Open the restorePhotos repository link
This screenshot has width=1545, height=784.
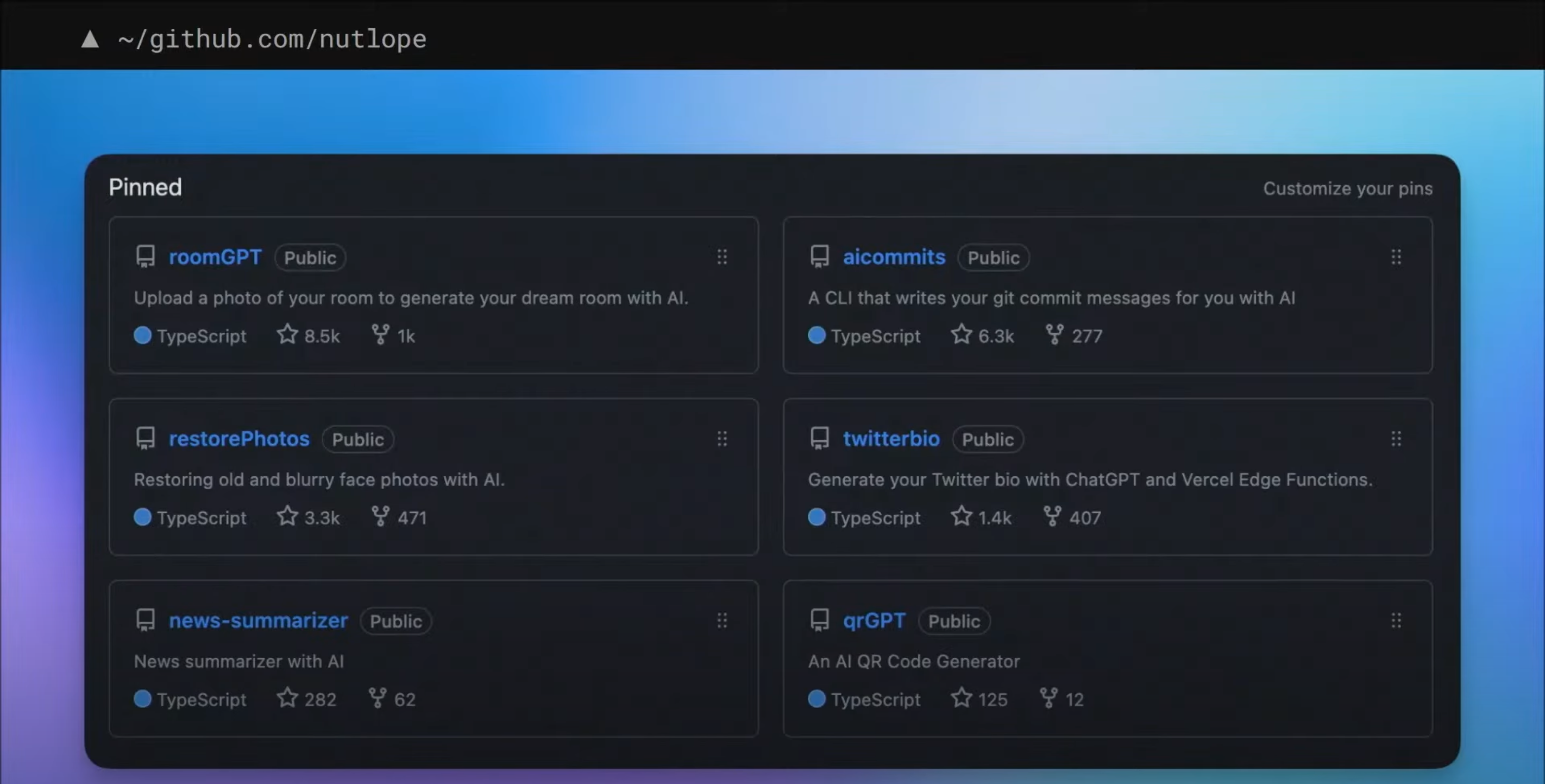[240, 439]
